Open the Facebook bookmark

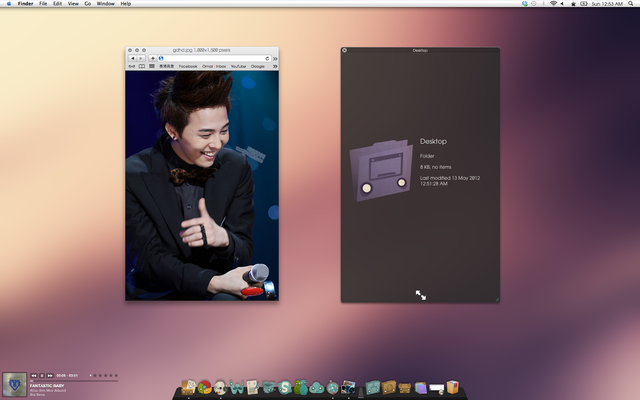[x=188, y=66]
